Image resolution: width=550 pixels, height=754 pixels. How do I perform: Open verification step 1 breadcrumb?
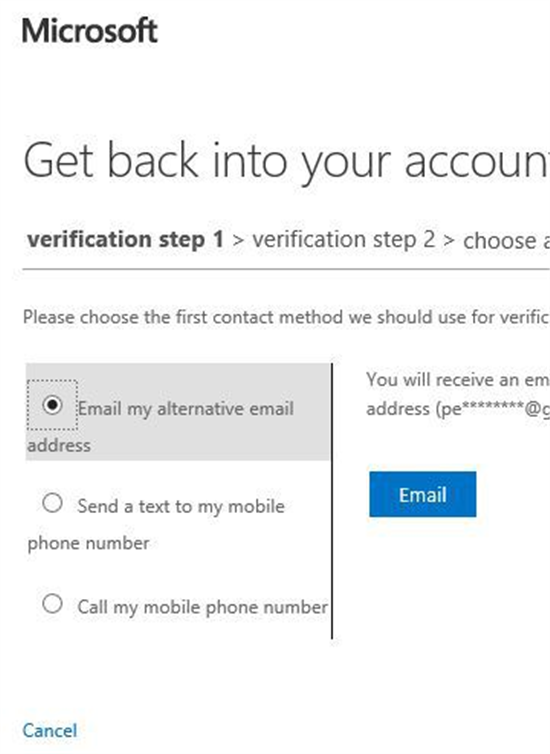pos(125,239)
